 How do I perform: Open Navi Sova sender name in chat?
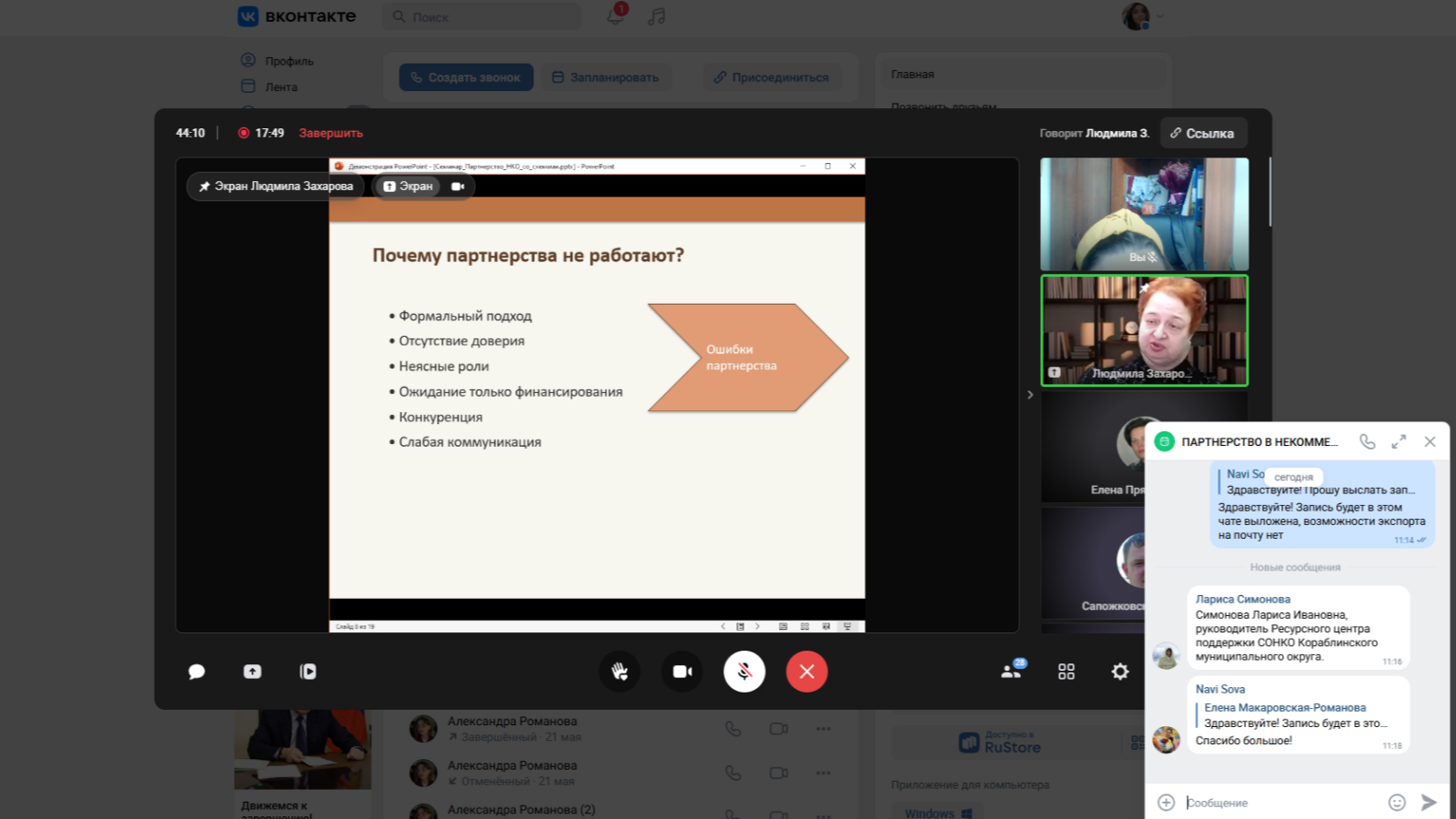[x=1220, y=689]
